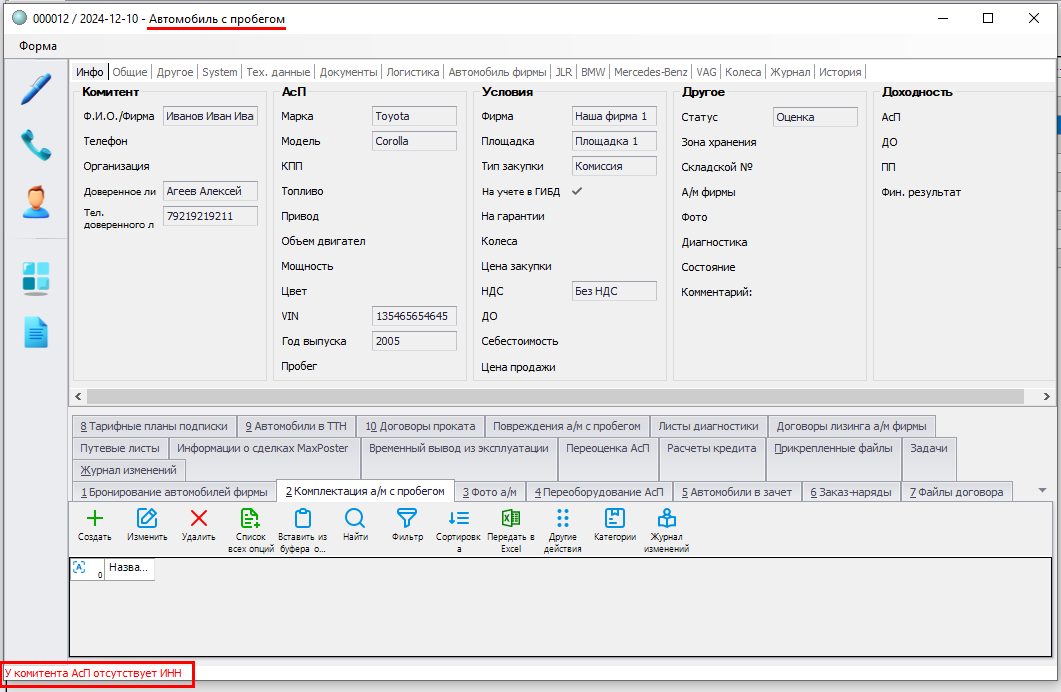Switch to the Тех. данные tab
This screenshot has width=1061, height=692.
(x=279, y=72)
